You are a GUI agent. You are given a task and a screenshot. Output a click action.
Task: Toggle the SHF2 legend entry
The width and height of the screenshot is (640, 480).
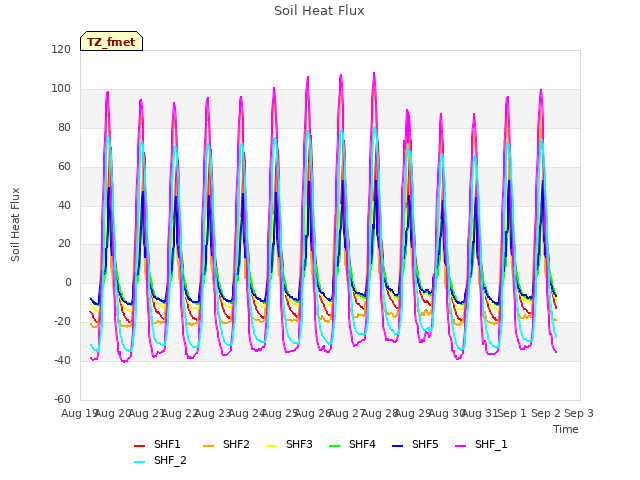click(226, 444)
